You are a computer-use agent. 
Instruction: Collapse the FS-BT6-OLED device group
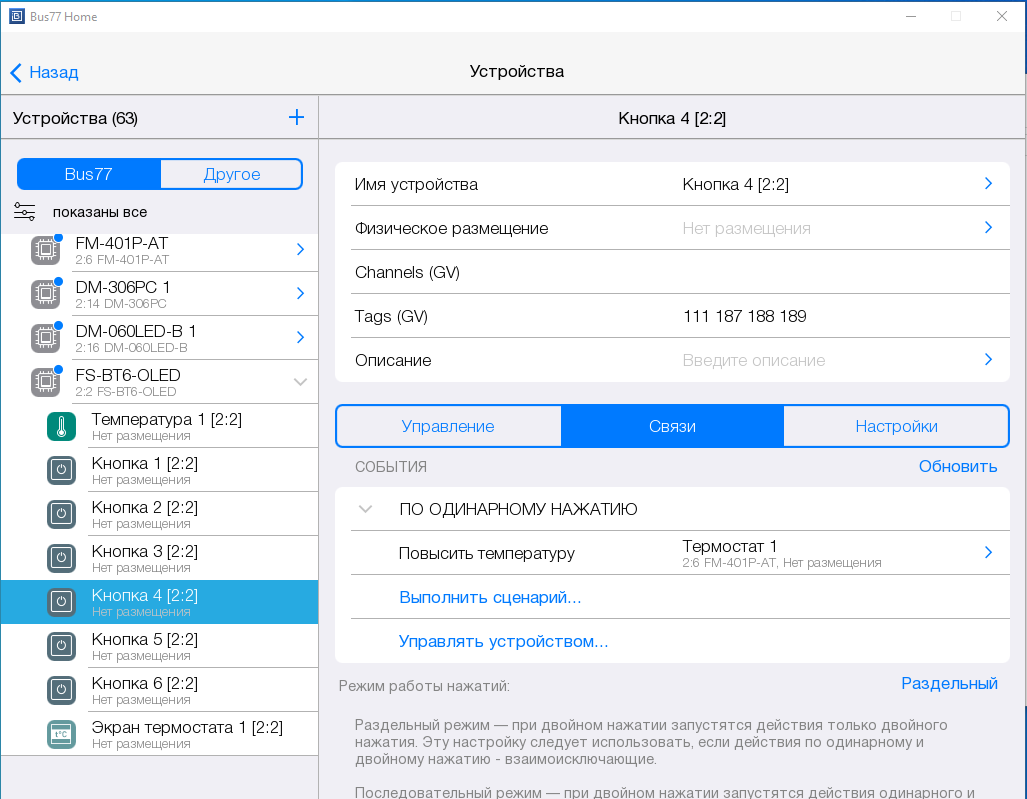coord(300,382)
